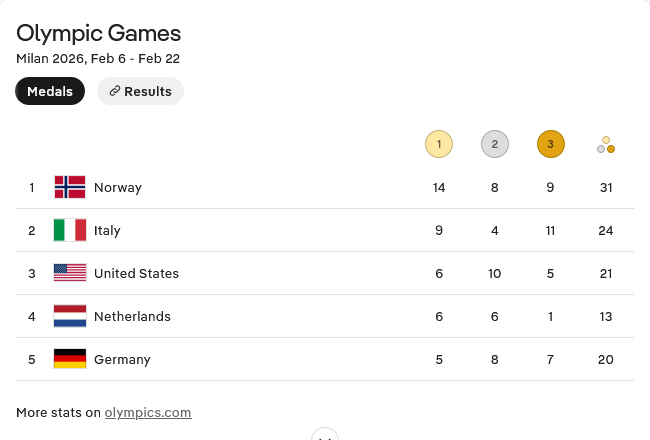
Task: Select the United States row label
Action: (x=136, y=273)
